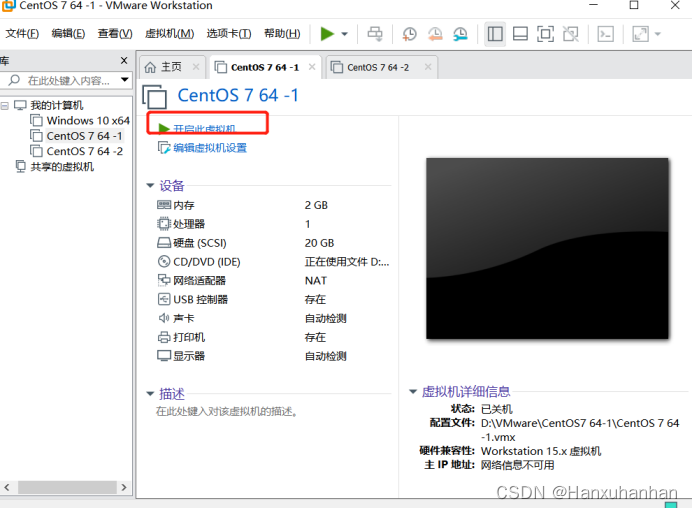Click the Unity mode toolbar icon
This screenshot has width=692, height=509.
(x=571, y=34)
